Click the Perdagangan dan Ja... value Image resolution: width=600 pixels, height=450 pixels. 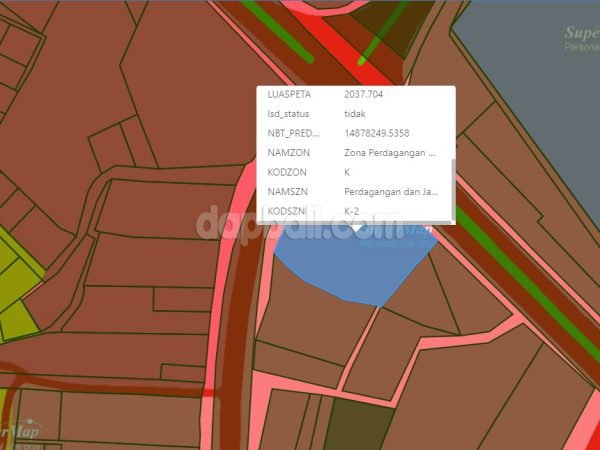point(390,192)
